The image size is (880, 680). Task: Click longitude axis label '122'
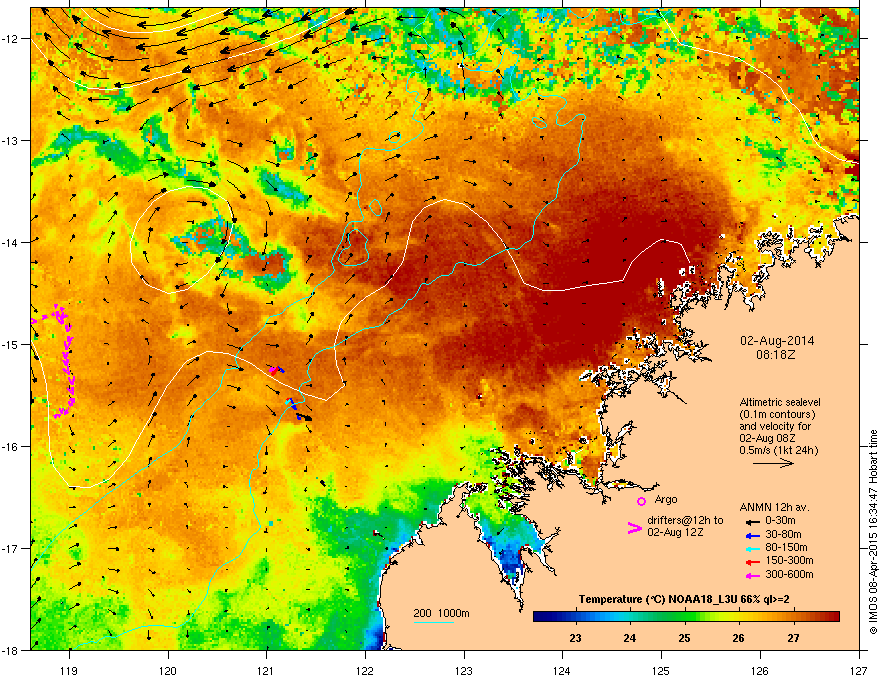pyautogui.click(x=365, y=670)
